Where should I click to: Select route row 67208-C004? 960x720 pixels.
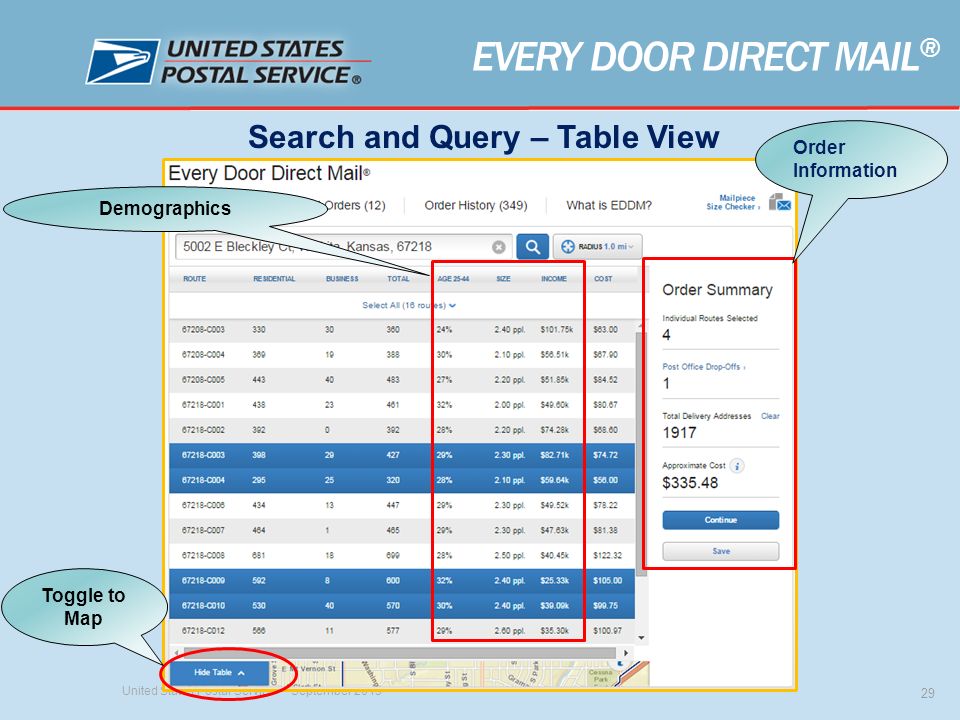[x=402, y=355]
